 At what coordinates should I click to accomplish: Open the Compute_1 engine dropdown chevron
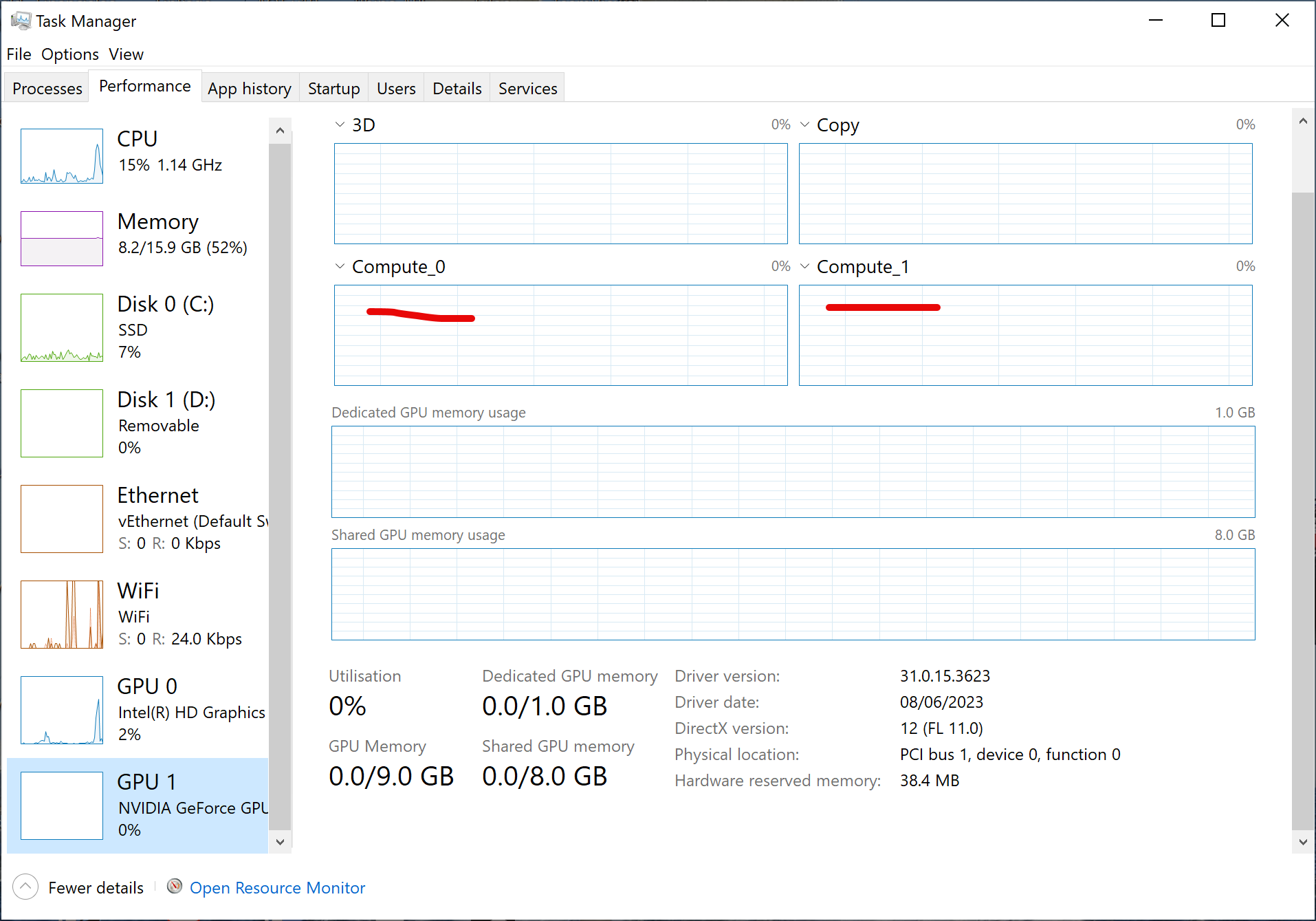pyautogui.click(x=804, y=266)
